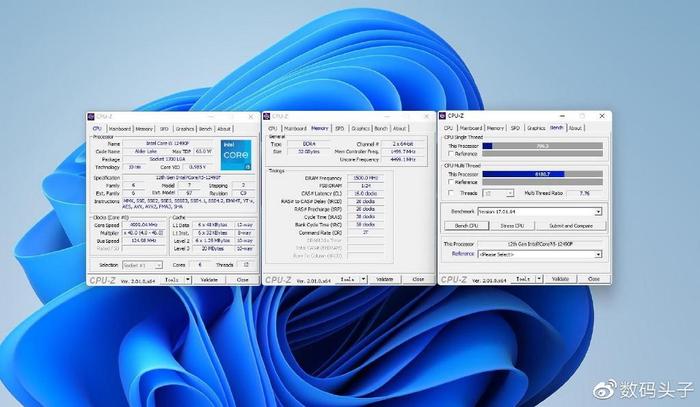Open the Threads count dropdown in Bench window
Image resolution: width=700 pixels, height=407 pixels.
[499, 193]
